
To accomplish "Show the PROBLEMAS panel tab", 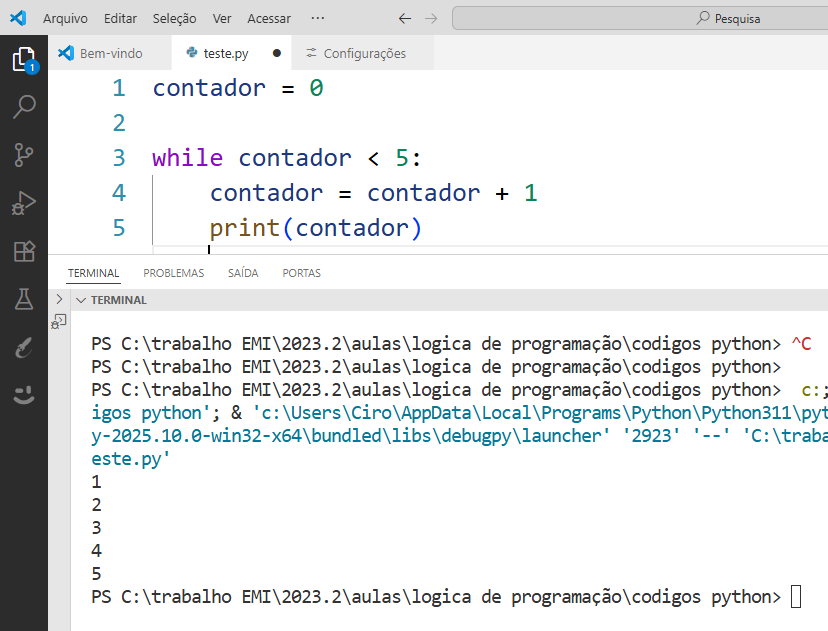I will (173, 273).
